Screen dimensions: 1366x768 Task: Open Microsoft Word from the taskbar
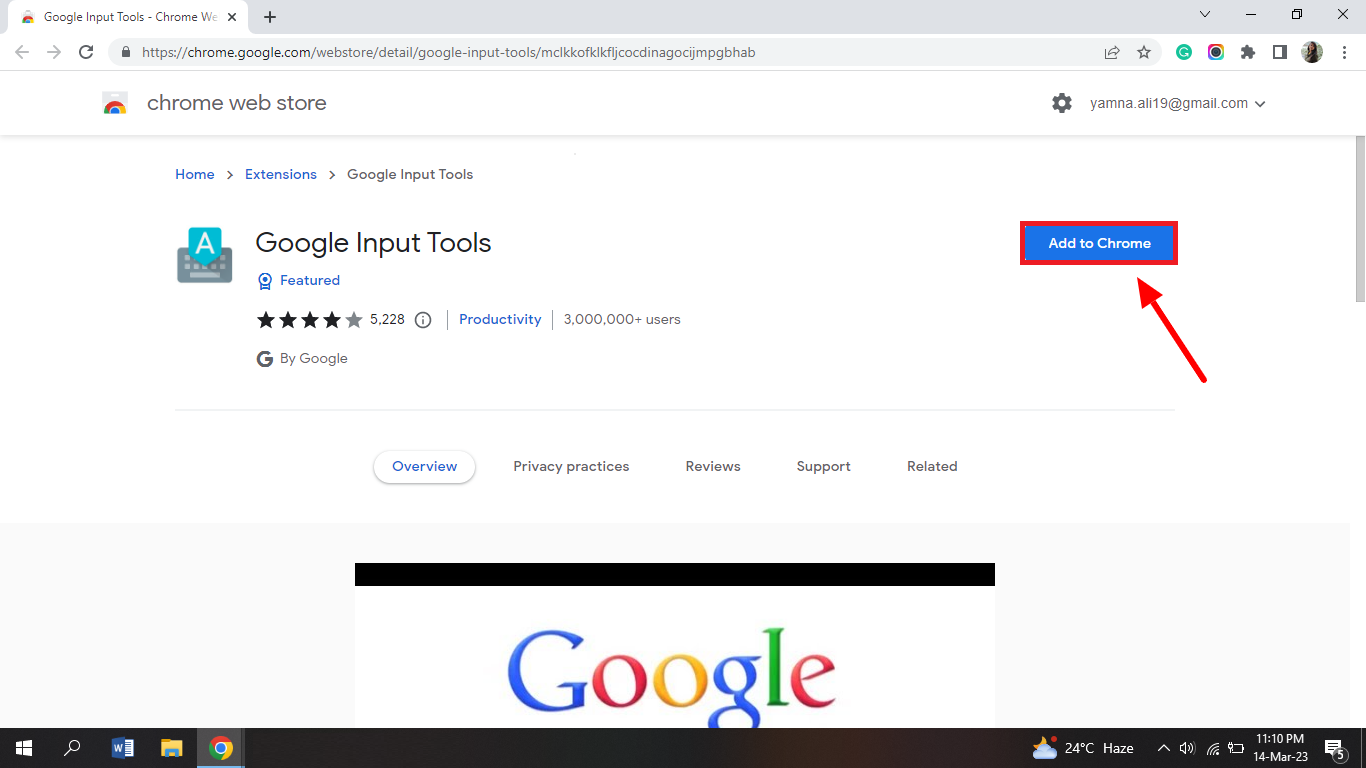coord(122,747)
